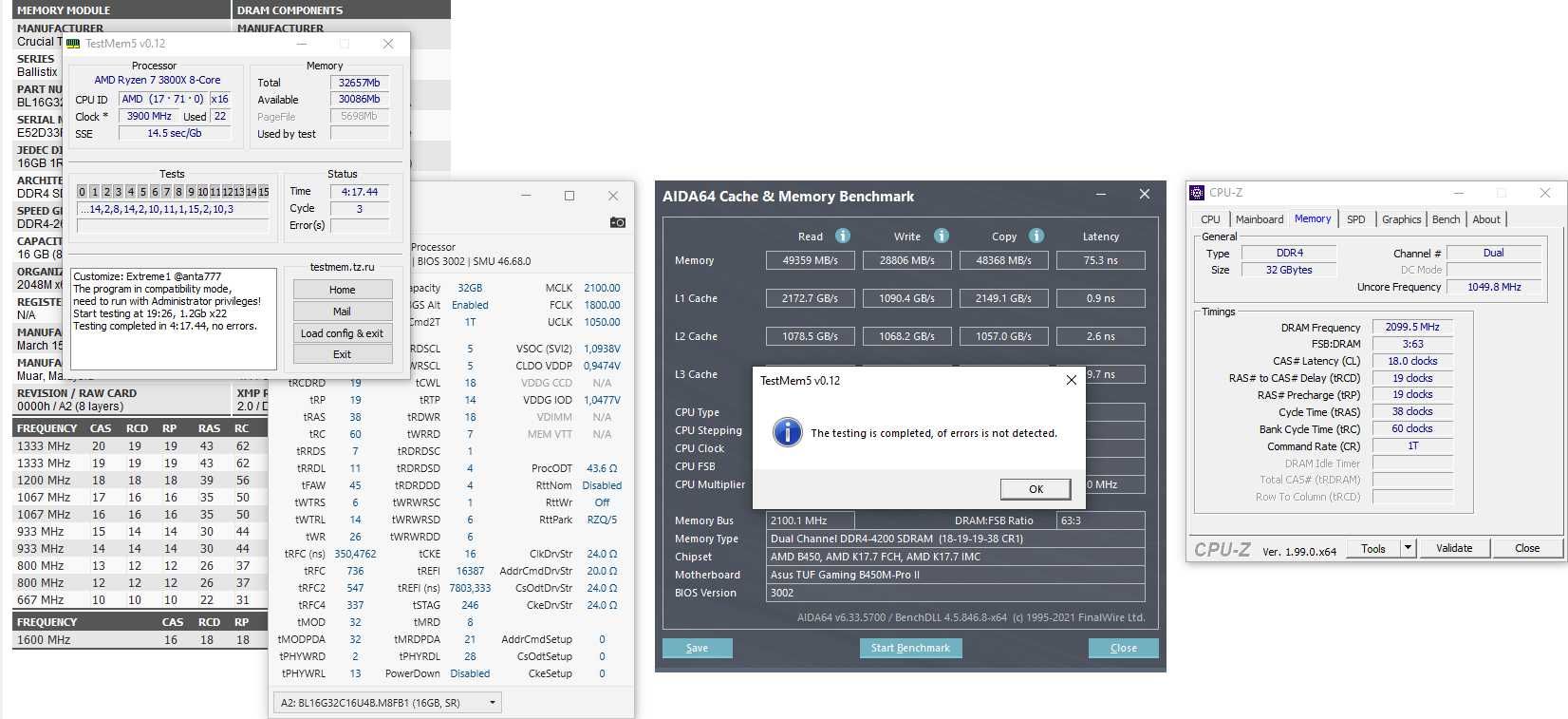The width and height of the screenshot is (1568, 719).
Task: Minimize the CPU-Z window
Action: pyautogui.click(x=1458, y=193)
